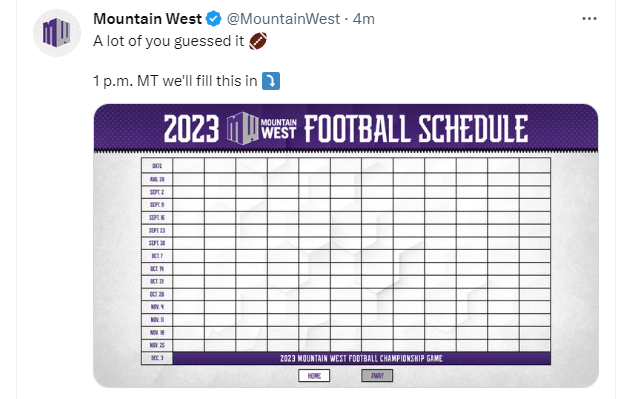Screen dimensions: 632x399
Task: Select the DATE header cell
Action: (157, 166)
